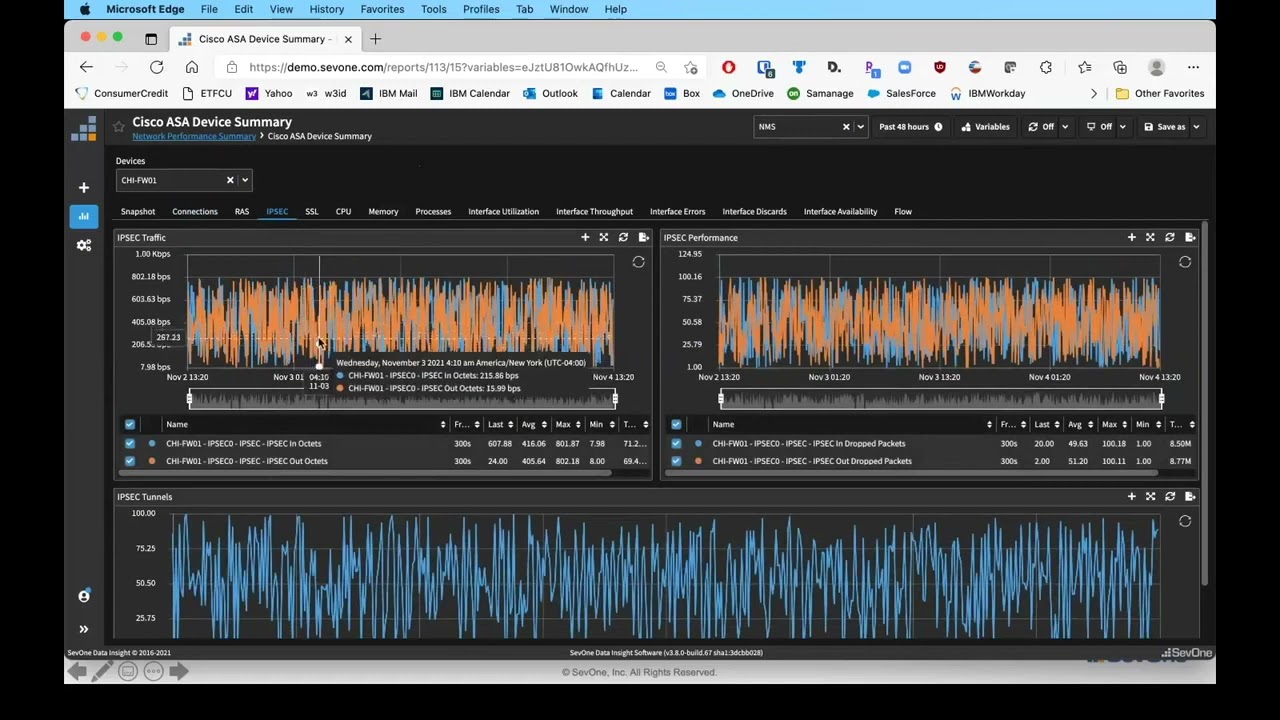Clear the CHI-FW01 device selection
Screen dimensions: 1280x720
(x=230, y=181)
